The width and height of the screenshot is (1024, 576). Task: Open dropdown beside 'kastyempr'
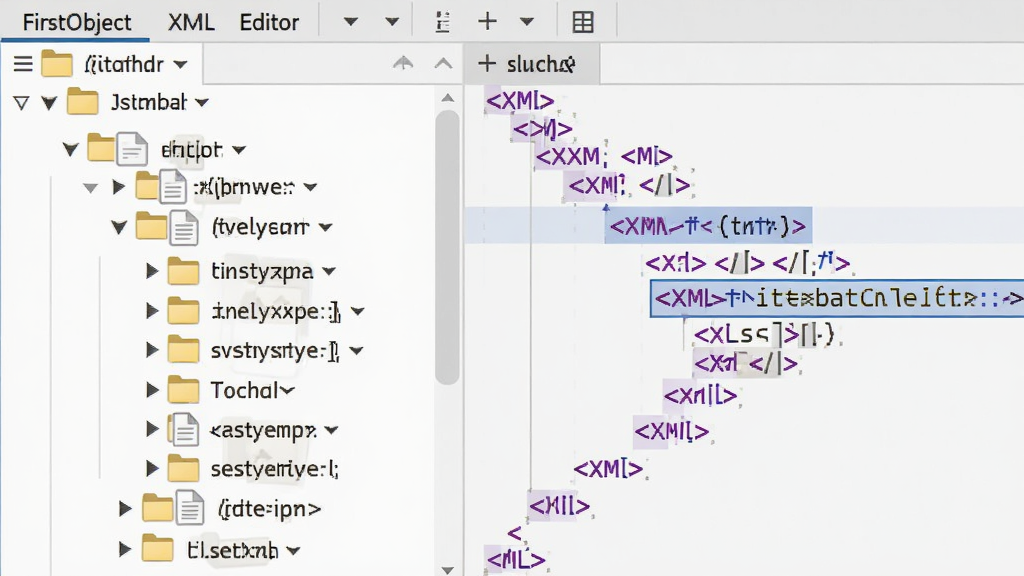pos(332,430)
